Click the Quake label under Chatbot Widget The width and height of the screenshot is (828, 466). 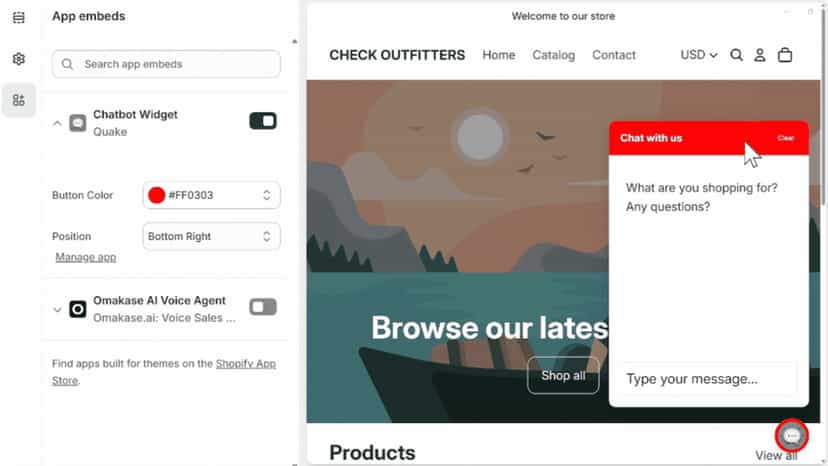pyautogui.click(x=110, y=132)
